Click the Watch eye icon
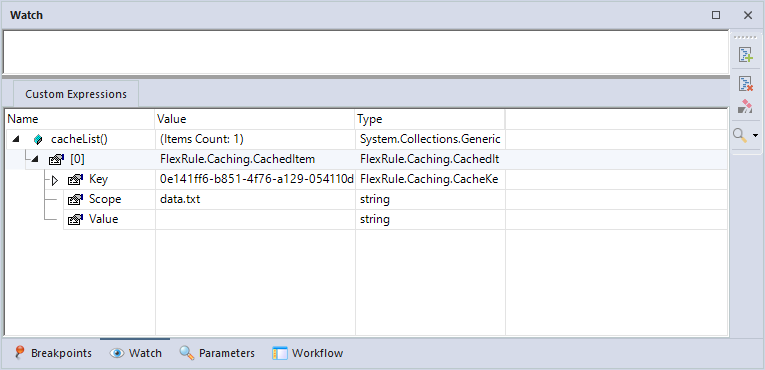 tap(117, 353)
